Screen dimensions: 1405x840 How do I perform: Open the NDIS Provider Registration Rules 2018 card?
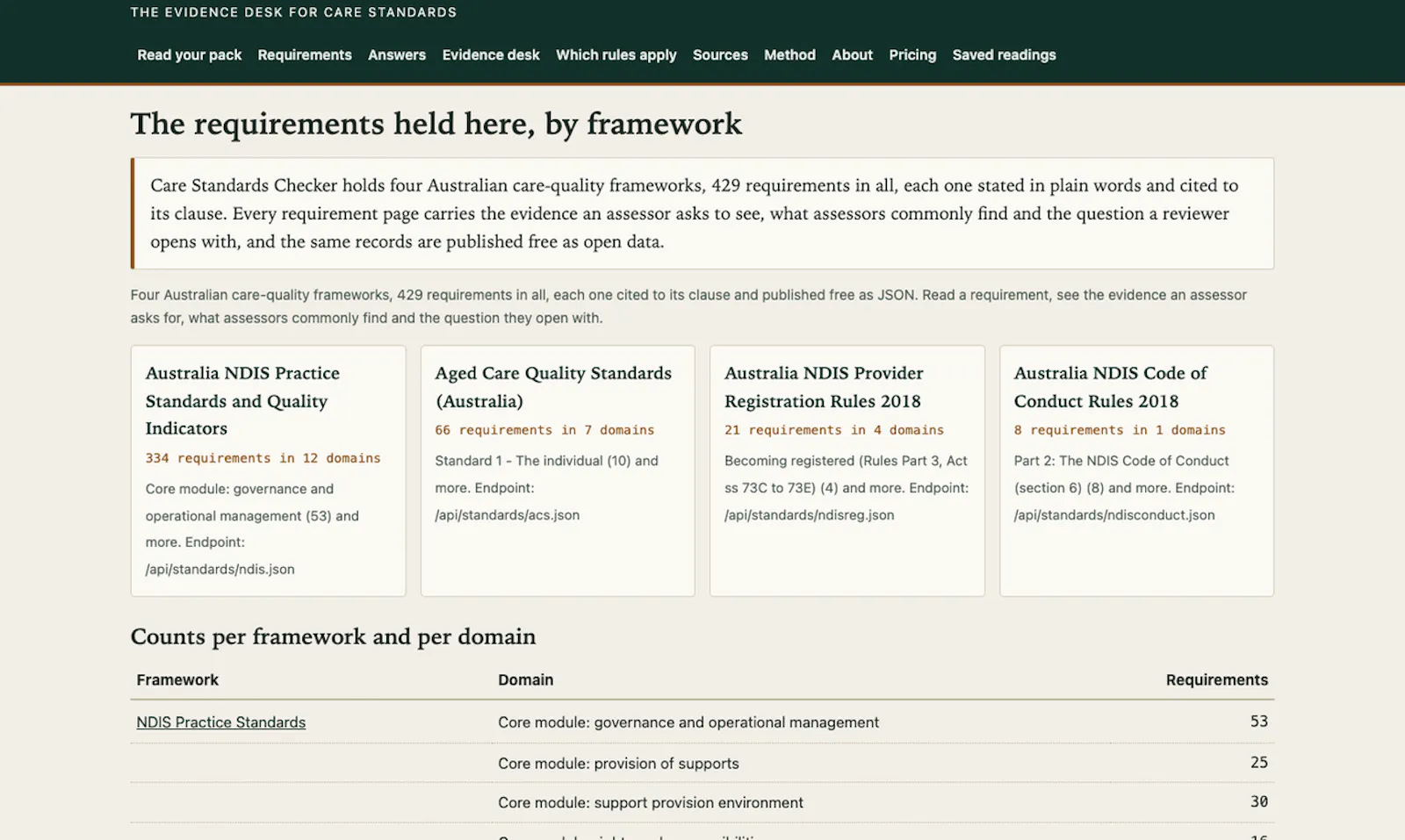847,470
